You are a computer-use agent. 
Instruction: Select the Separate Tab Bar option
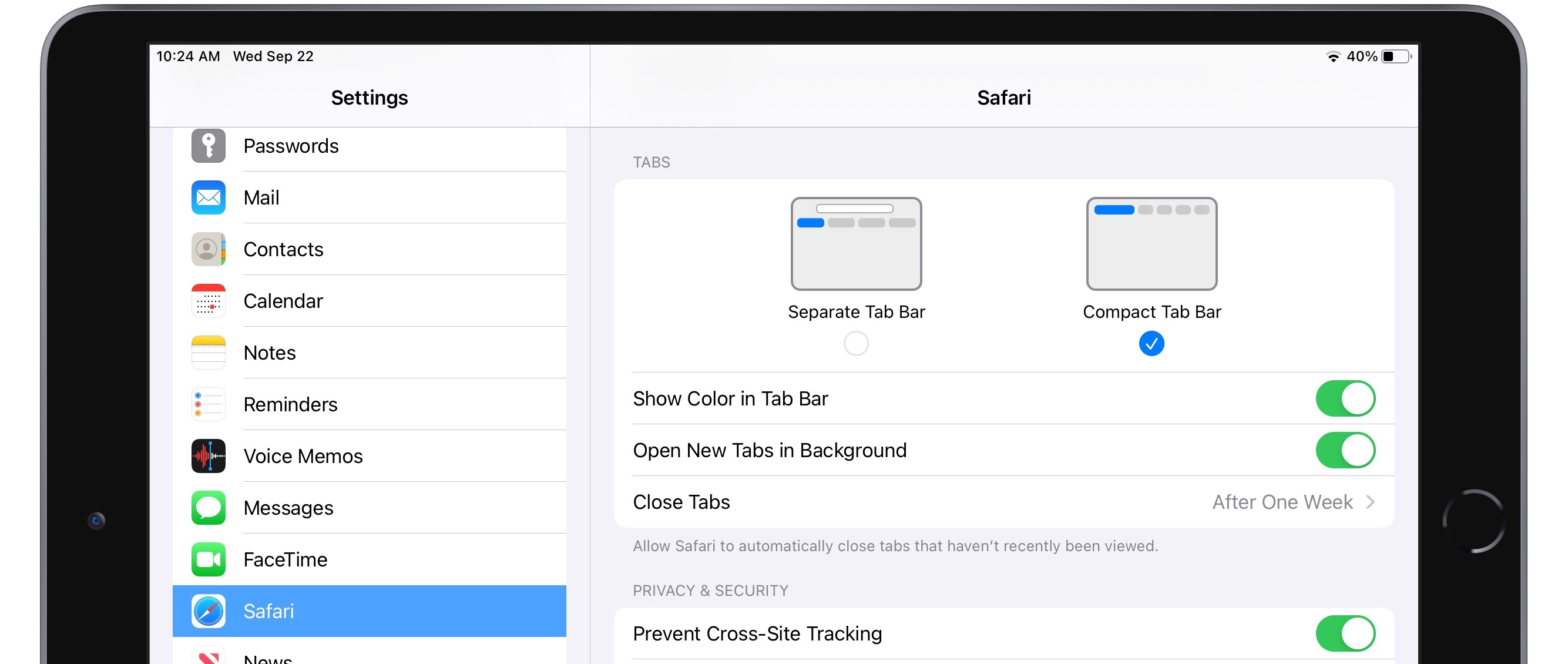(856, 343)
